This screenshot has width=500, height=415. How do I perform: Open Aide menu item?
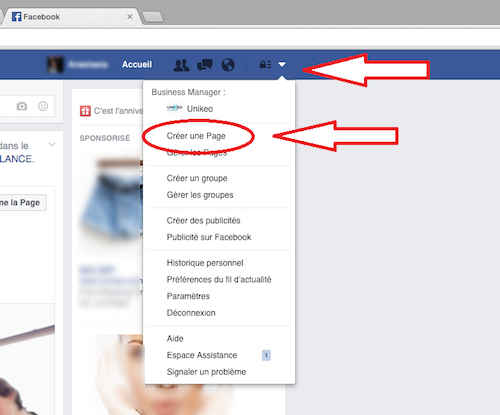coord(175,339)
